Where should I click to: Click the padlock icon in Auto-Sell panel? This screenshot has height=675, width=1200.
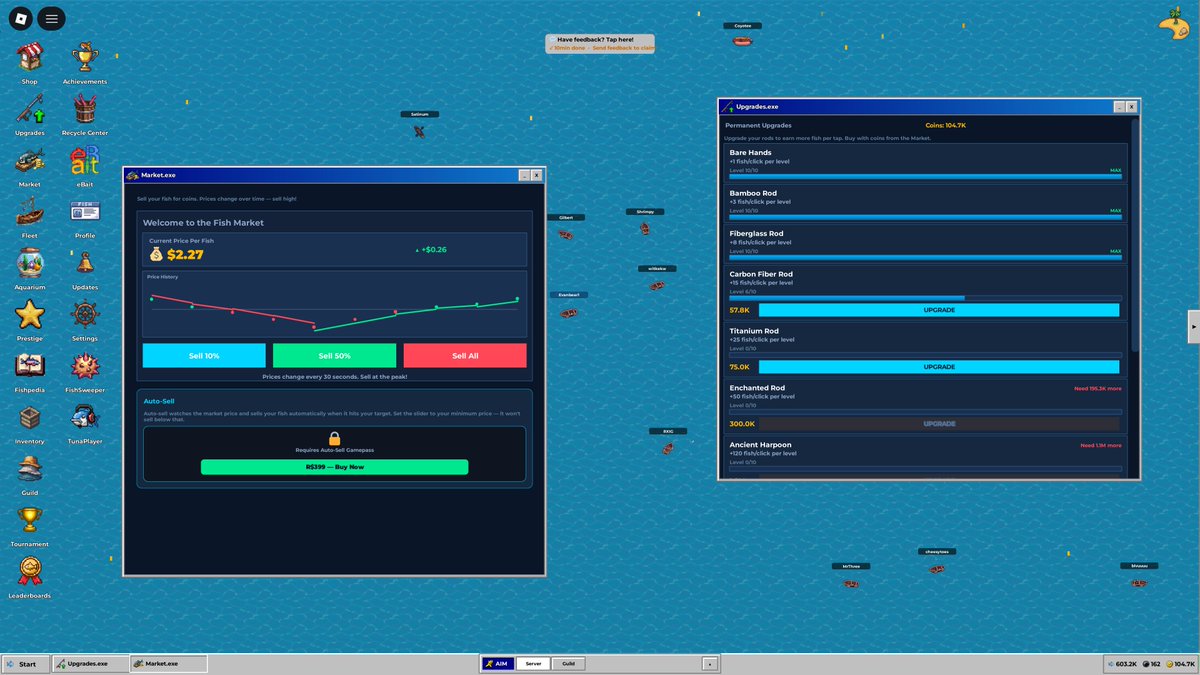[x=334, y=438]
